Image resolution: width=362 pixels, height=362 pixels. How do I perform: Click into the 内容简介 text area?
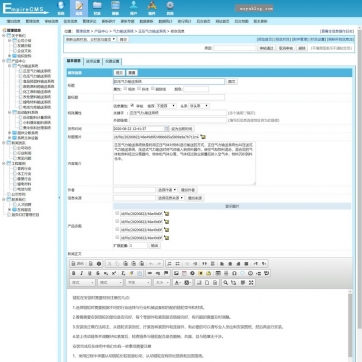click(184, 163)
